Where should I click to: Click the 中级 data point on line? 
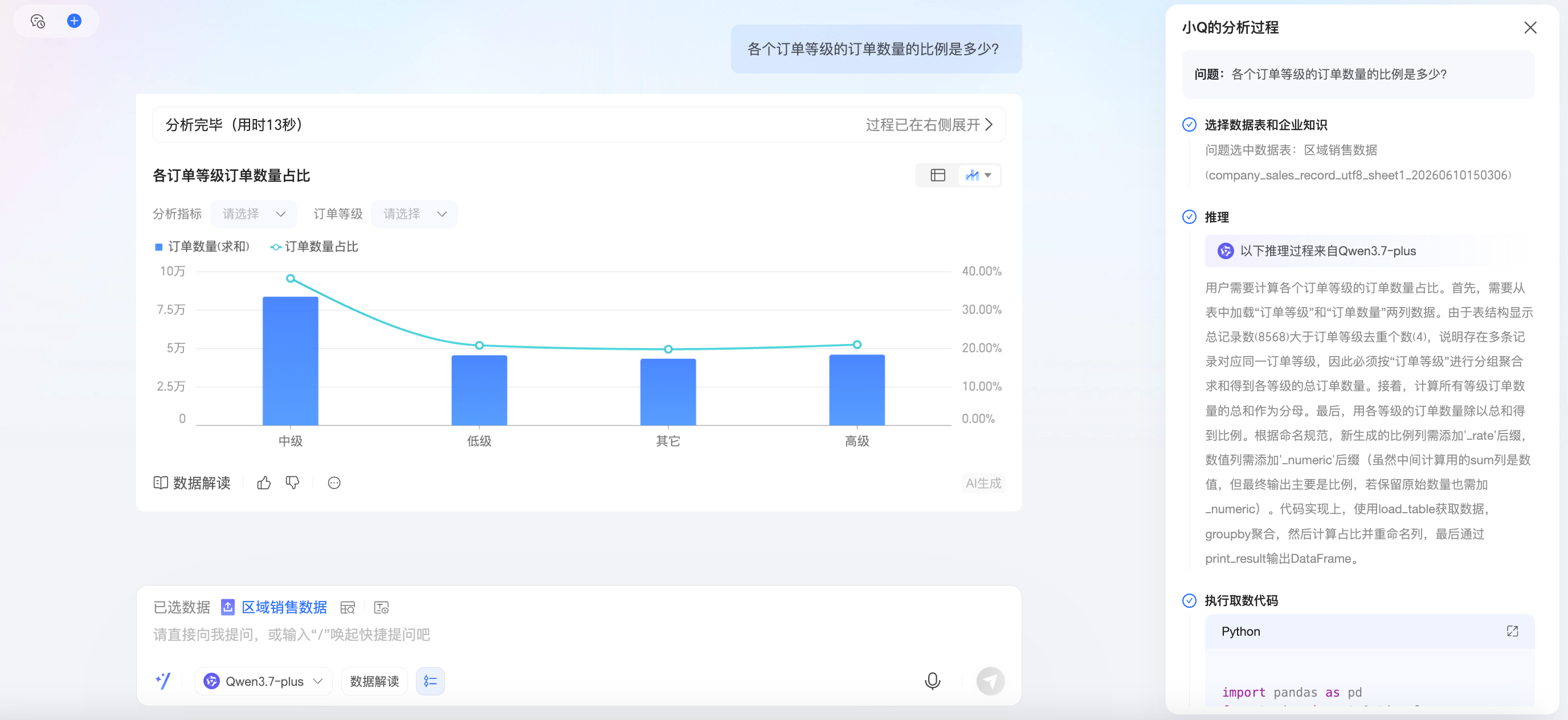pos(291,278)
